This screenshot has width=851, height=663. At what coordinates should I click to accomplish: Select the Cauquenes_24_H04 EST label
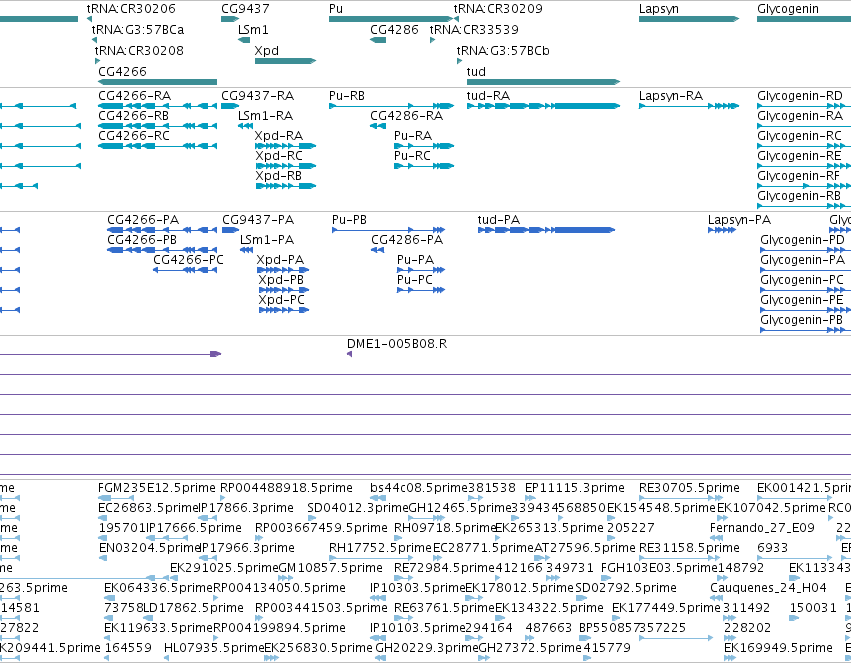(768, 588)
